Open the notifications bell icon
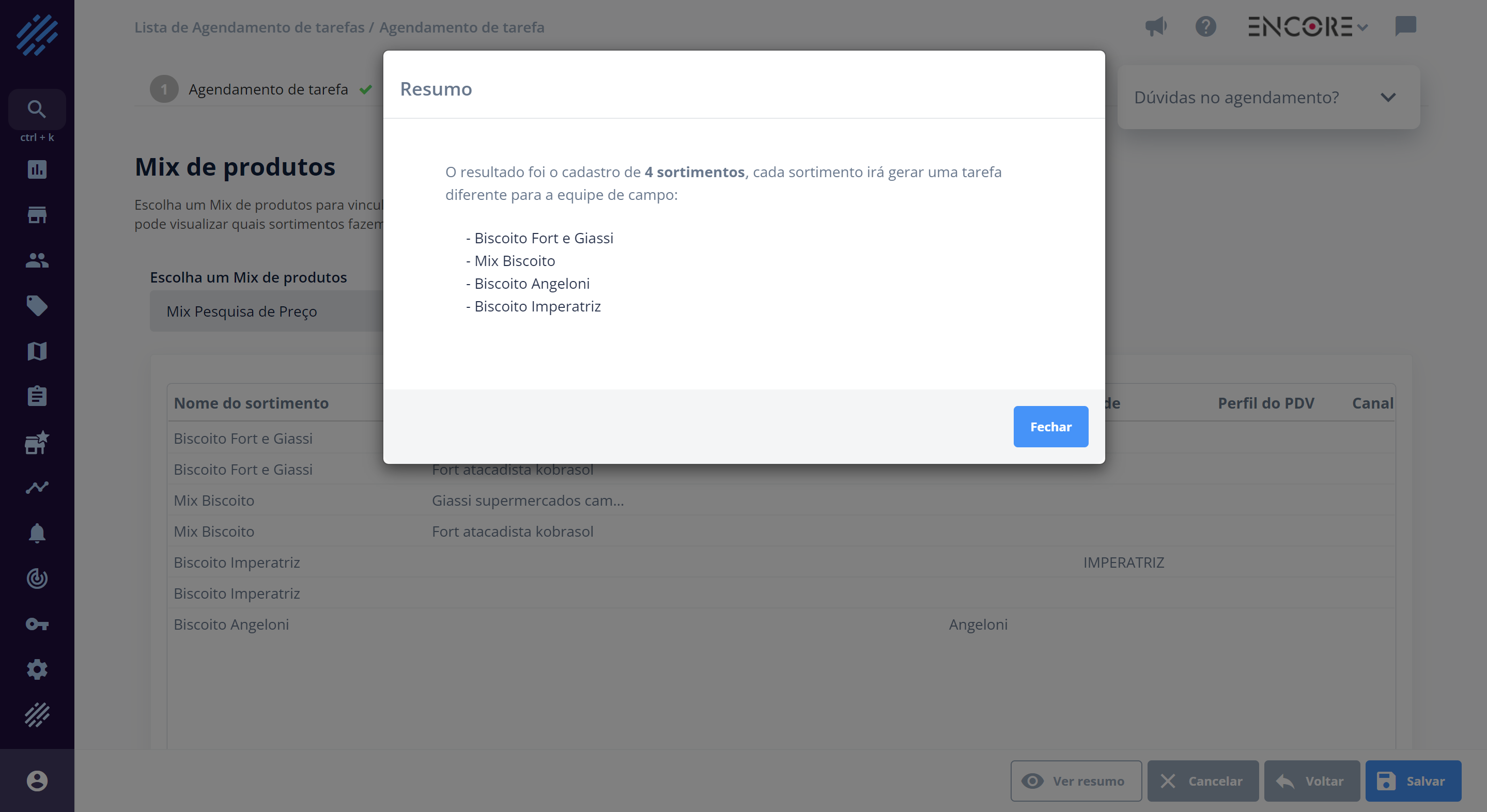 click(x=37, y=533)
